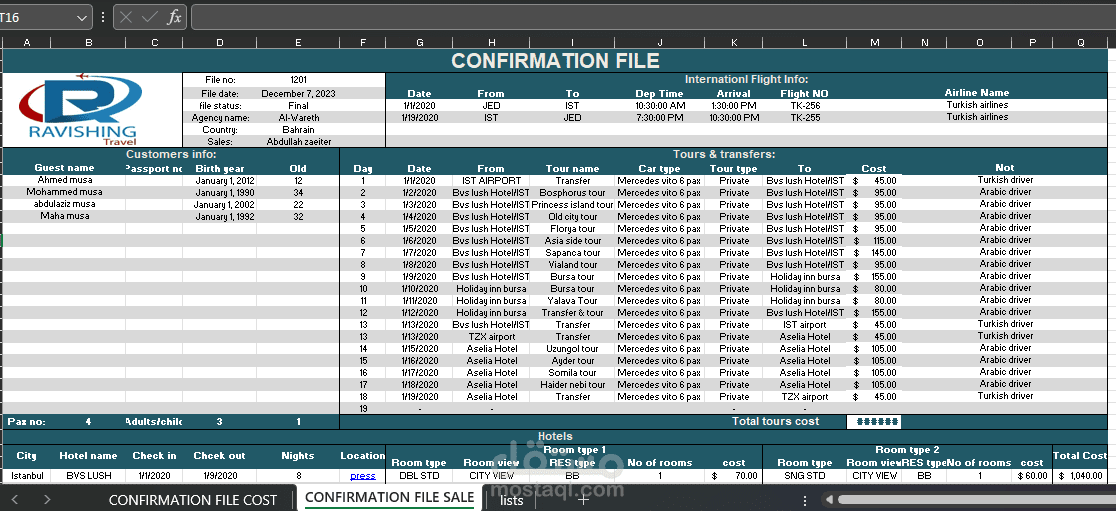Click the formula bar cancel X icon

(126, 17)
